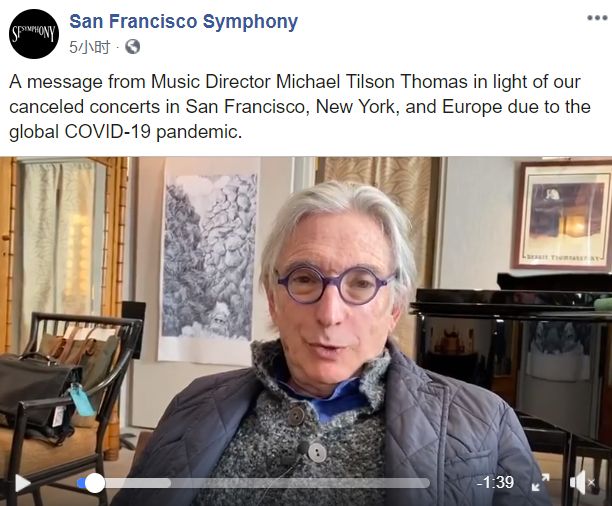Screen dimensions: 612x506
Task: Open the post's three-dot options menu
Action: [x=597, y=18]
